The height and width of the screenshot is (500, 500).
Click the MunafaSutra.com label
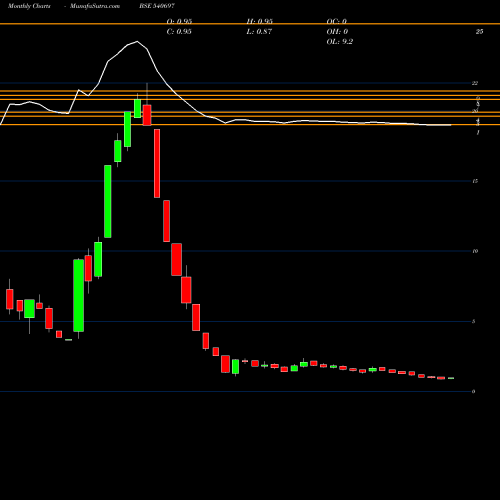tap(95, 6)
